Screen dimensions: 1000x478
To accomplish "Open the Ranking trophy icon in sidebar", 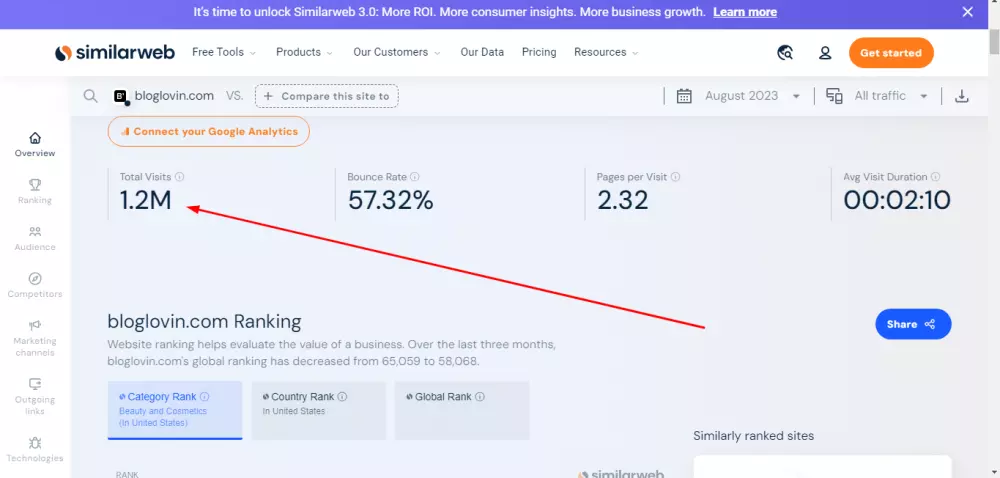I will (x=35, y=185).
